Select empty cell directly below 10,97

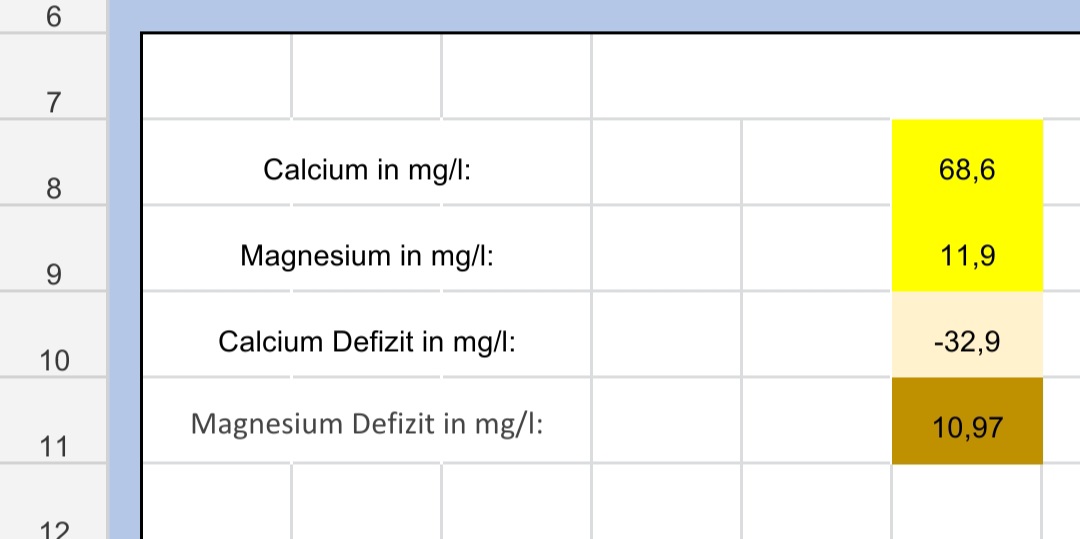[967, 502]
